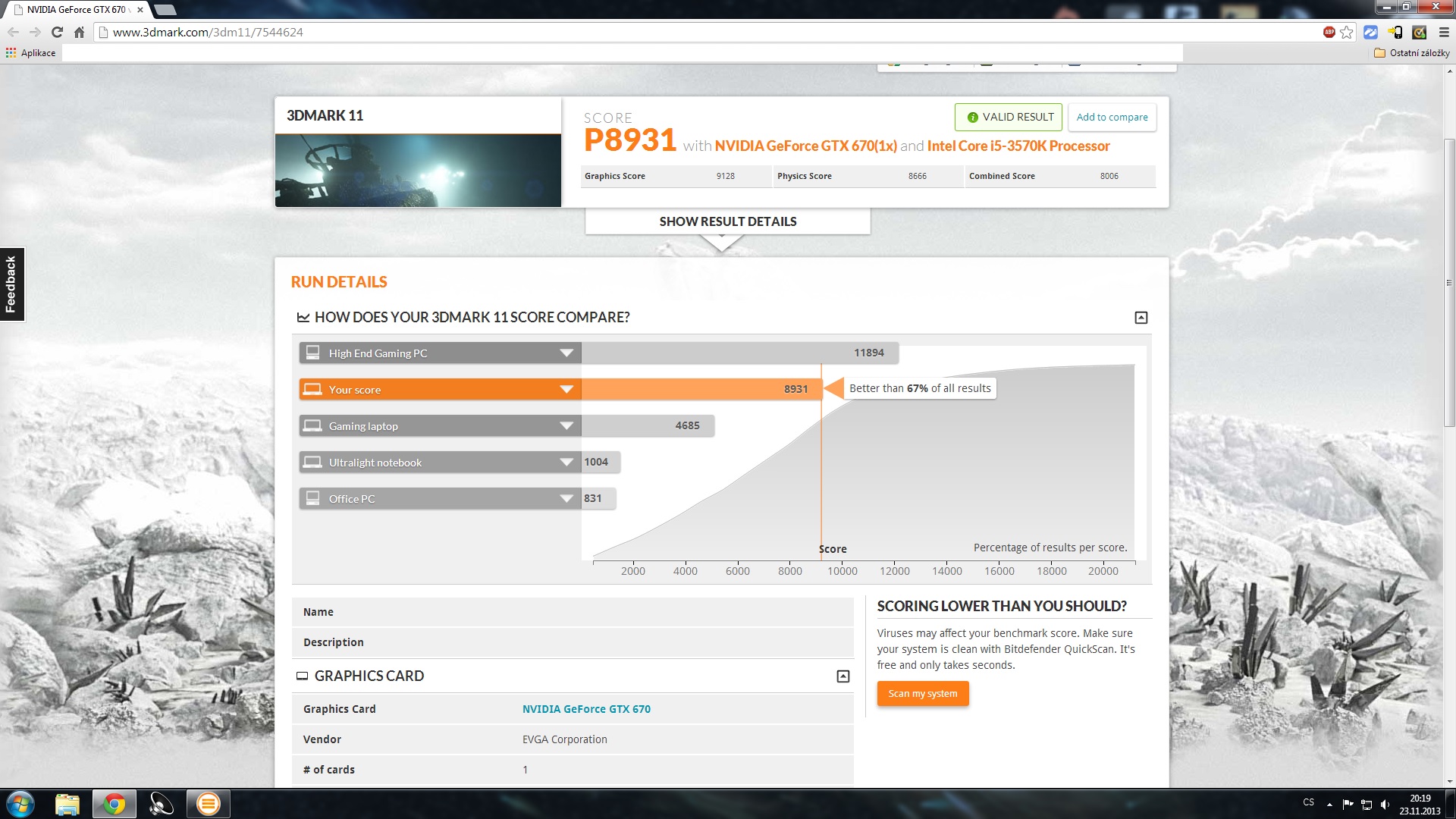
Task: Open the browser home page
Action: [79, 32]
